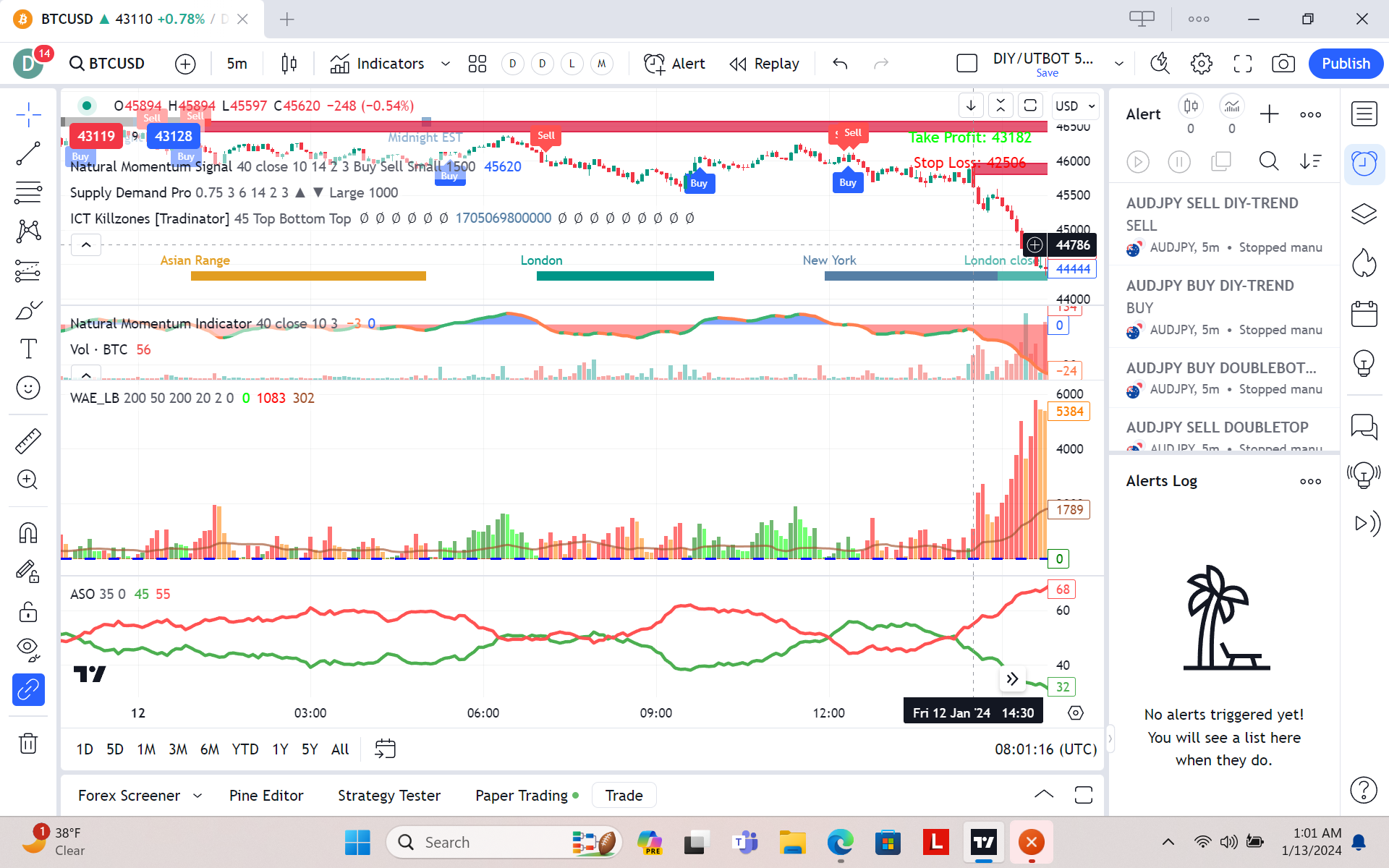Select the text annotation tool
Screen dimensions: 1389x868
coord(28,349)
